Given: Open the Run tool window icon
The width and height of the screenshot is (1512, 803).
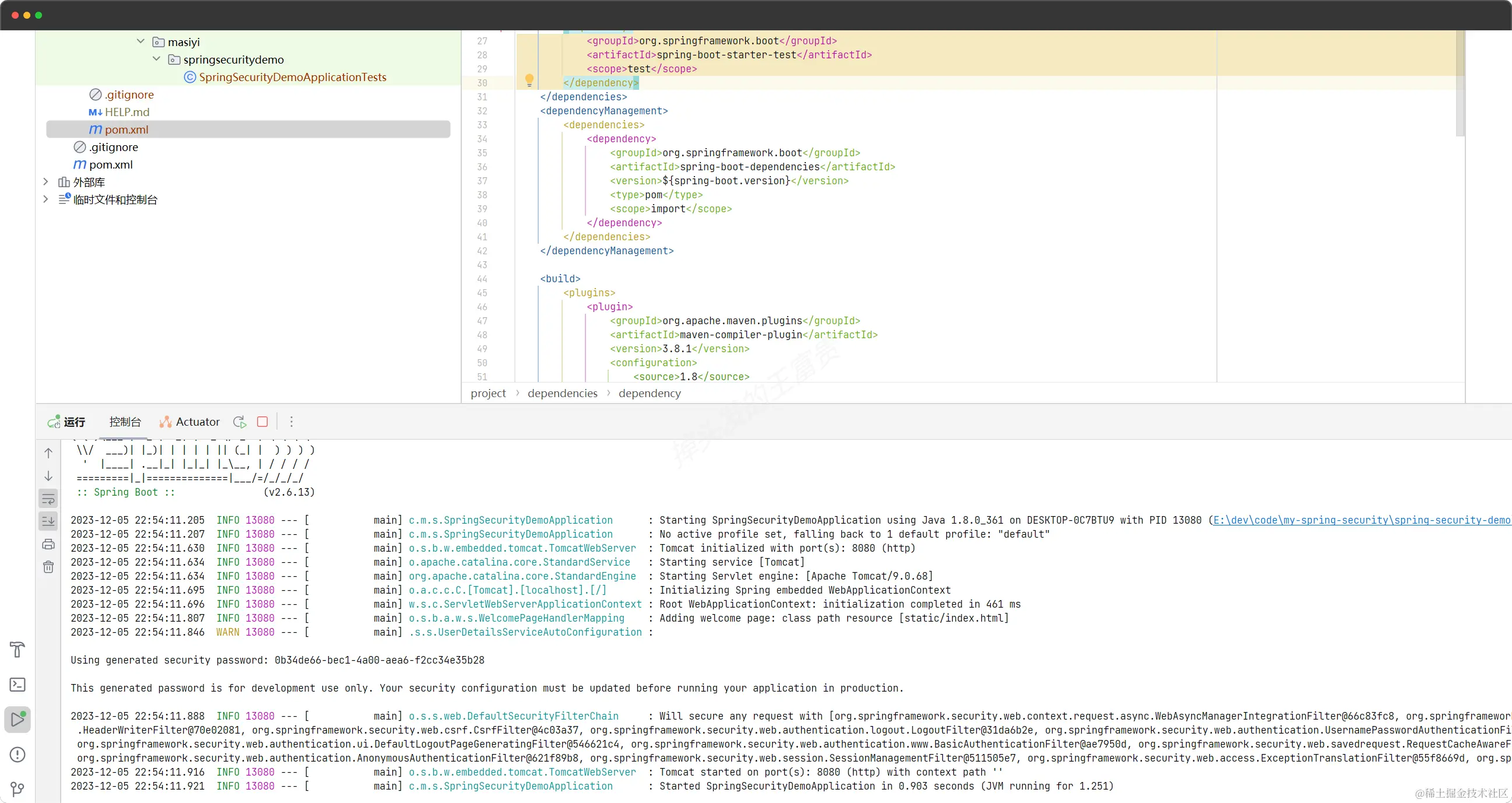Looking at the screenshot, I should pos(17,719).
